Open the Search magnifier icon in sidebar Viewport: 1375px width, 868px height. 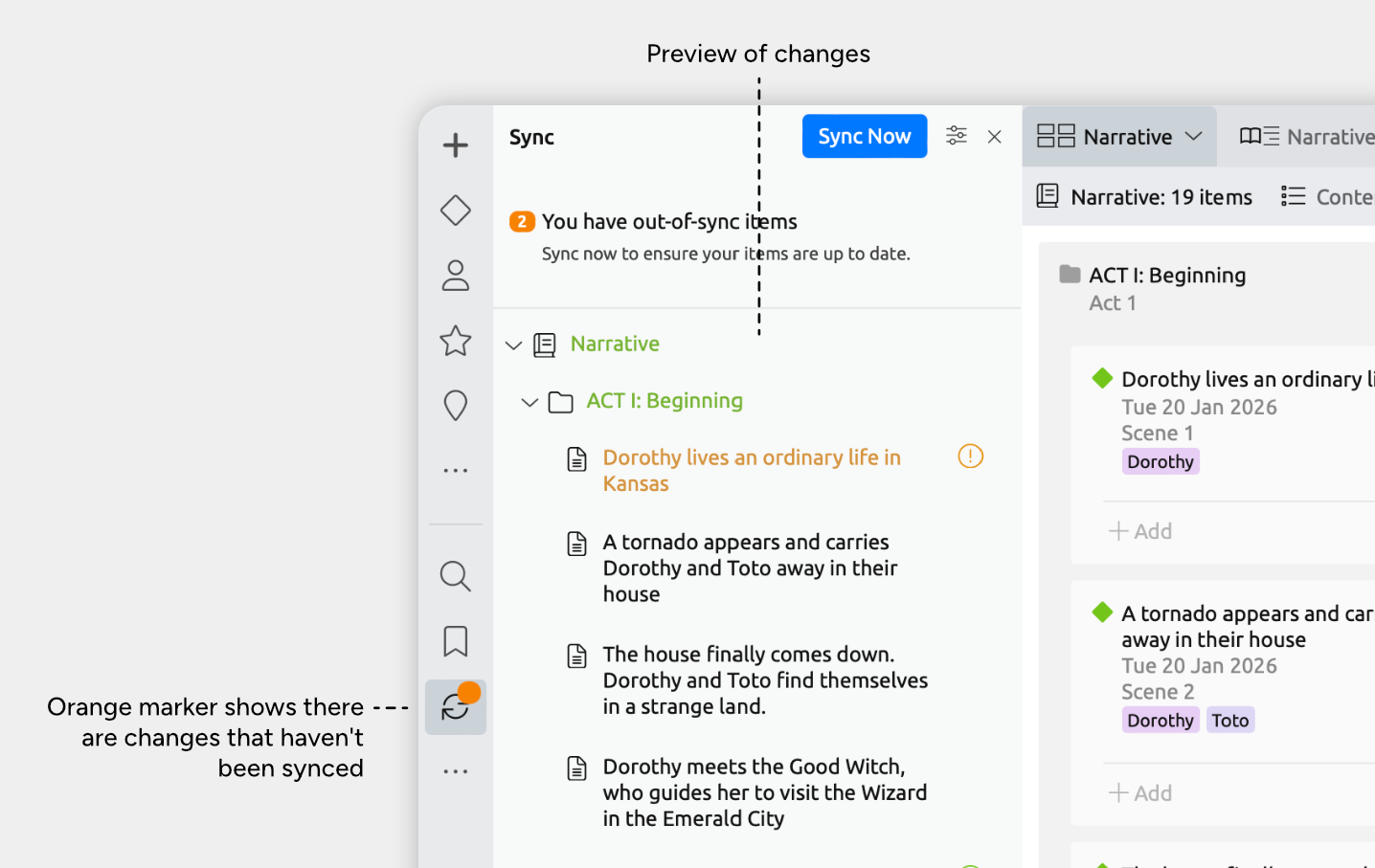coord(456,576)
